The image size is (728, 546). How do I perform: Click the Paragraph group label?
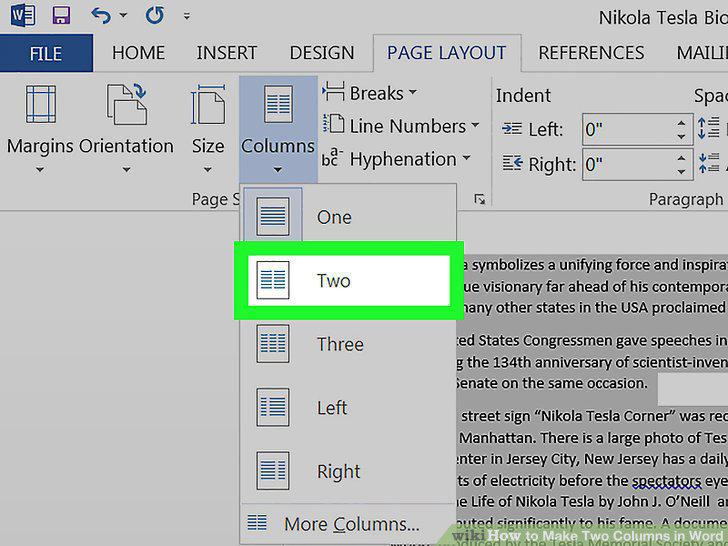click(686, 199)
